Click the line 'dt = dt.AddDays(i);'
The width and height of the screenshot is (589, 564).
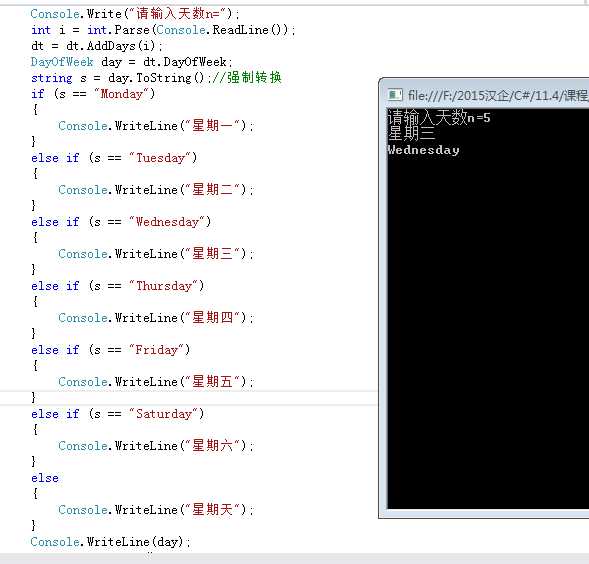pyautogui.click(x=97, y=46)
